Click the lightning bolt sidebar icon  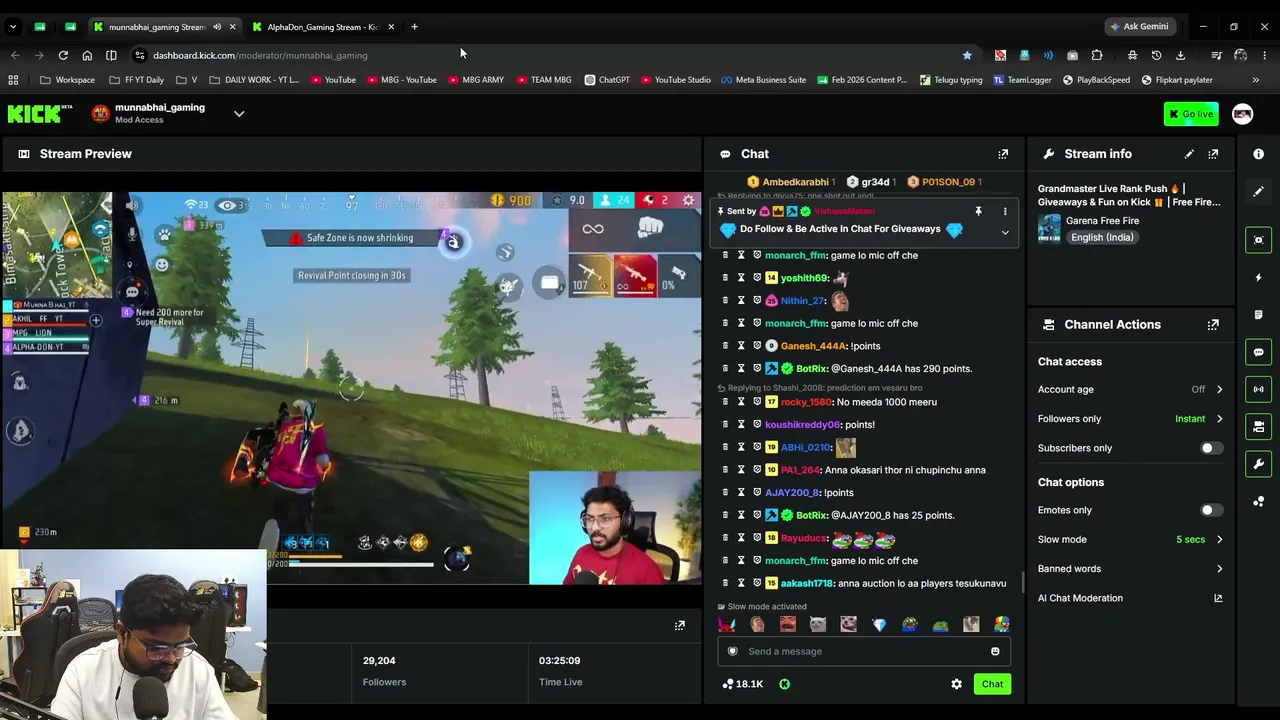(1258, 277)
